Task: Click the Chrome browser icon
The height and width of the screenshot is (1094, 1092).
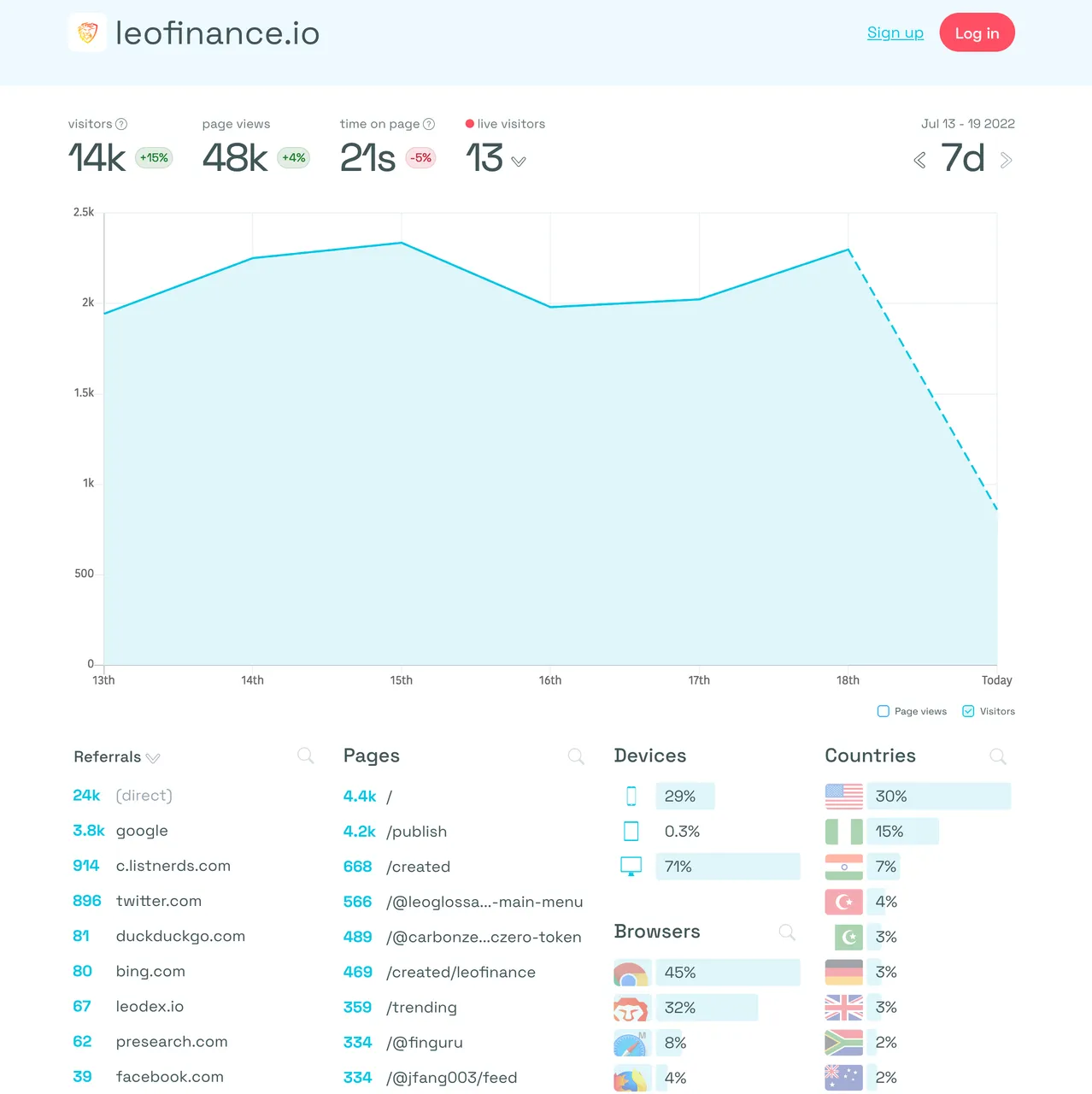Action: [x=631, y=973]
